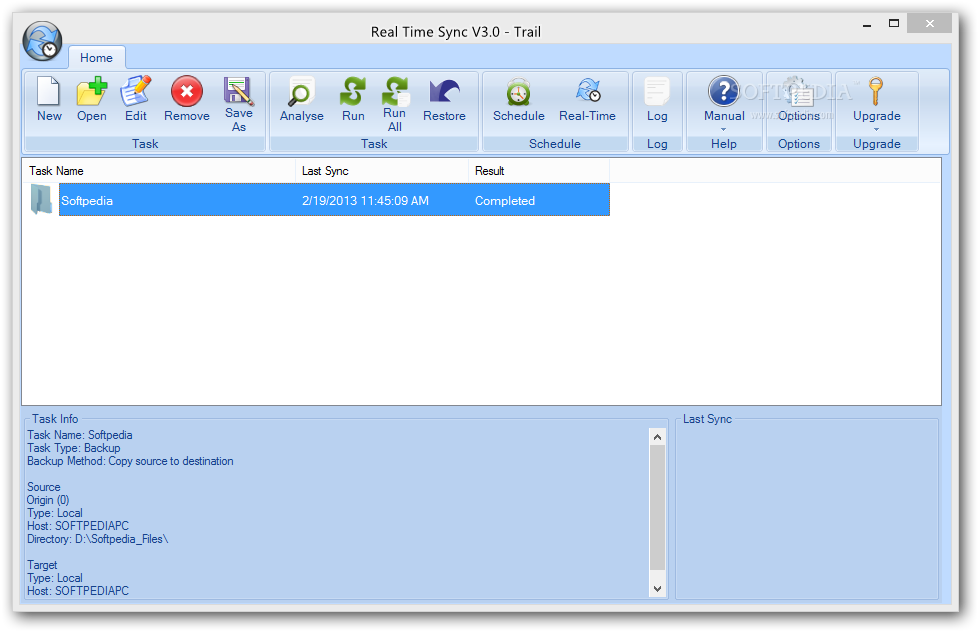
Task: Click 'Task Name: Softpedia' info line
Action: click(79, 435)
